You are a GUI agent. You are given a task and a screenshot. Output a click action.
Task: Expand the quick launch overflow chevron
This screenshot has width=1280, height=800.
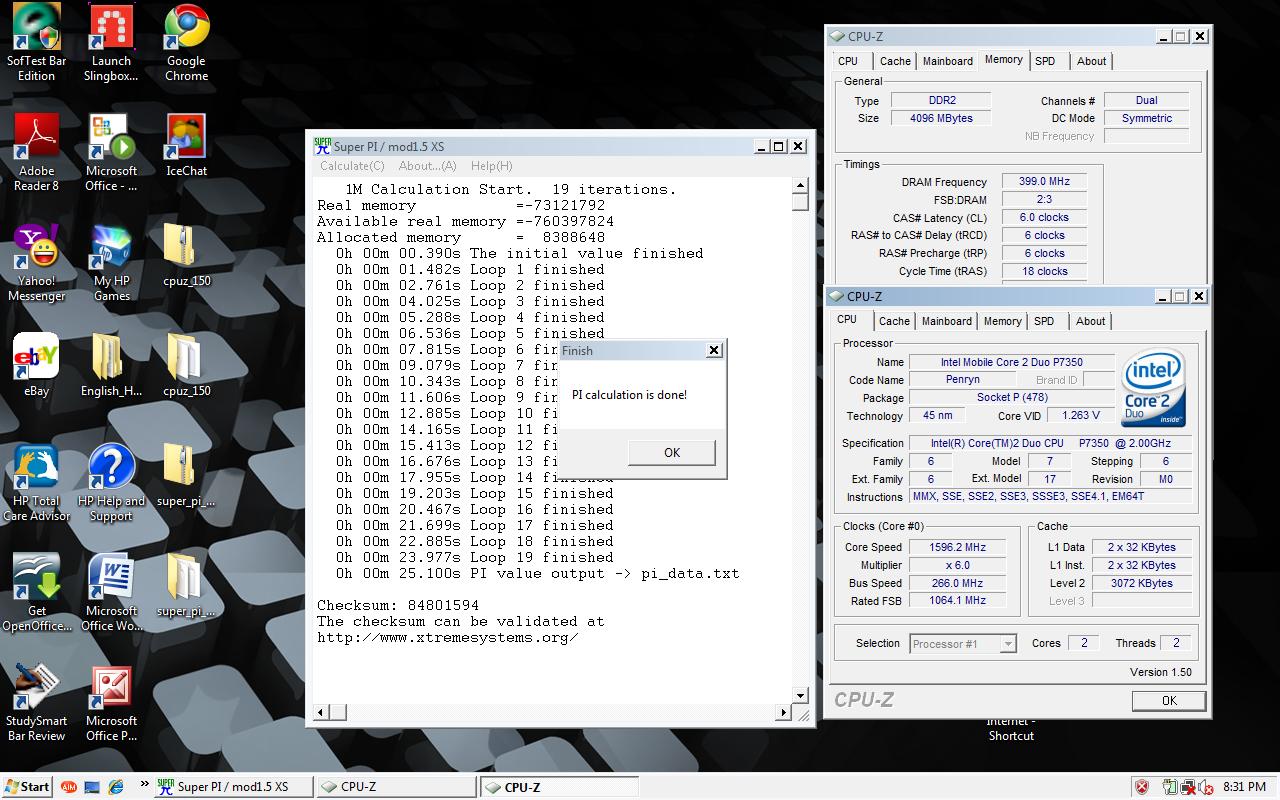[x=145, y=785]
